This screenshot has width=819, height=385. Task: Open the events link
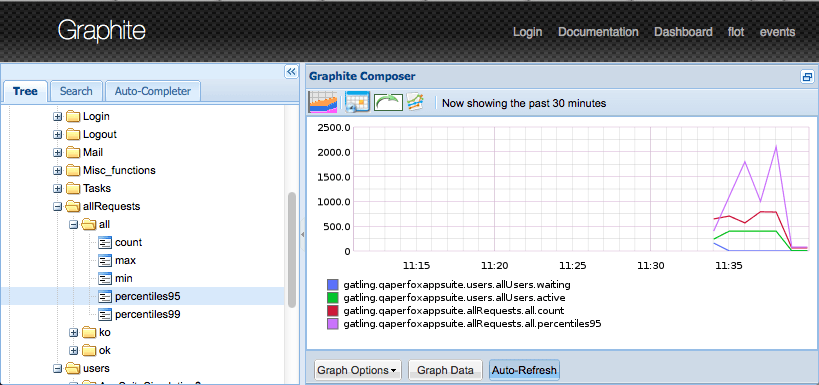pos(778,32)
